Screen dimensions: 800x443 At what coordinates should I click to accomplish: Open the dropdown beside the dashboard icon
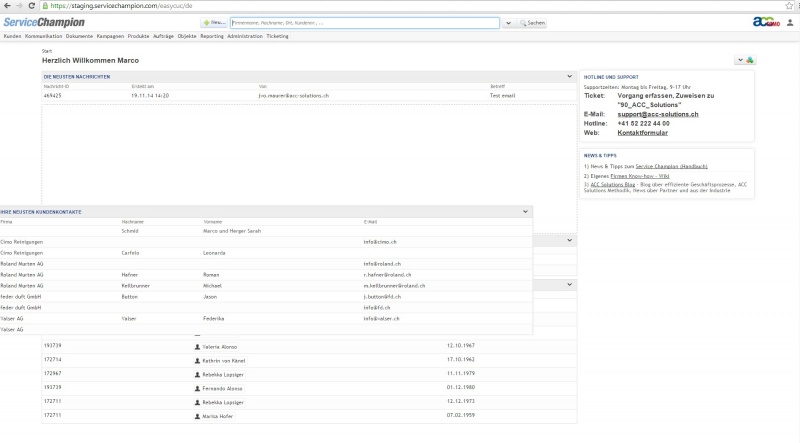(x=740, y=60)
